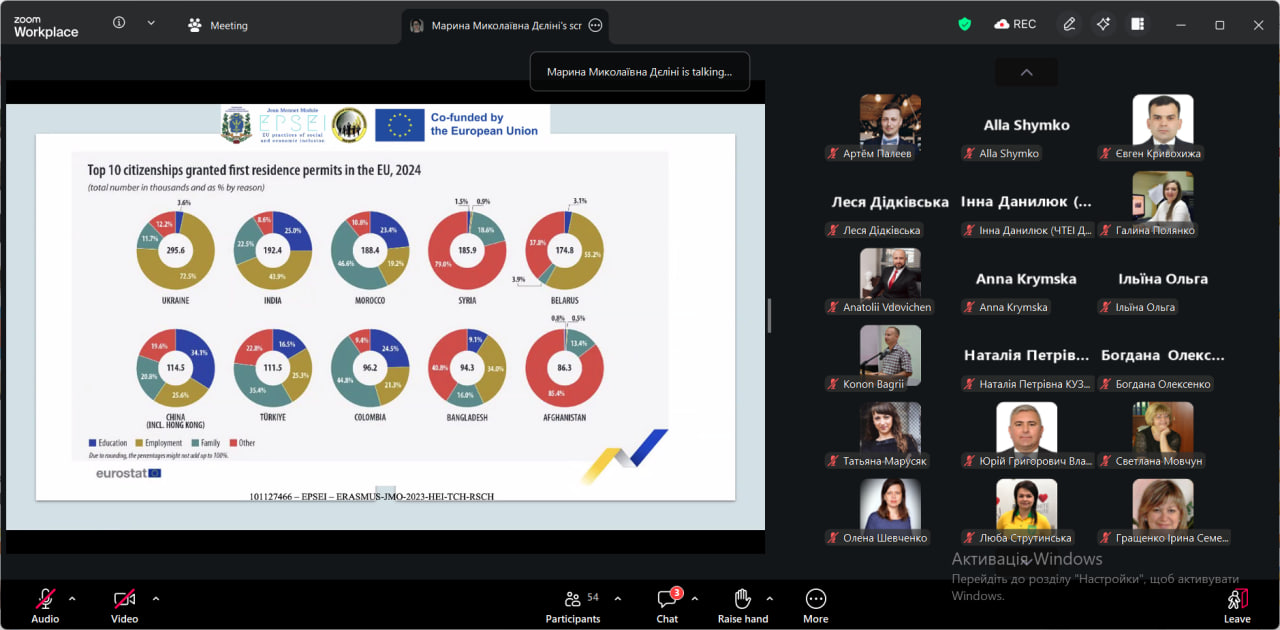Open the annotate pencil tool
The height and width of the screenshot is (630, 1280).
[x=1069, y=24]
